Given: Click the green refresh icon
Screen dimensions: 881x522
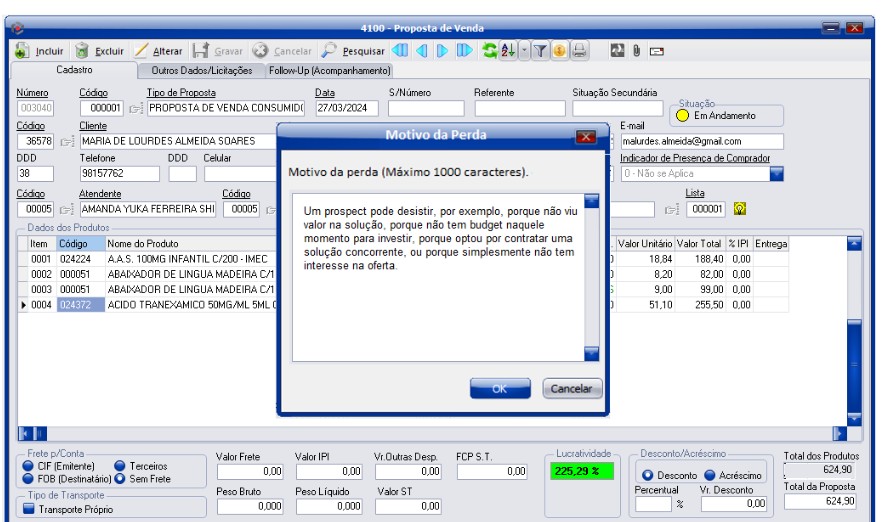Looking at the screenshot, I should click(490, 51).
